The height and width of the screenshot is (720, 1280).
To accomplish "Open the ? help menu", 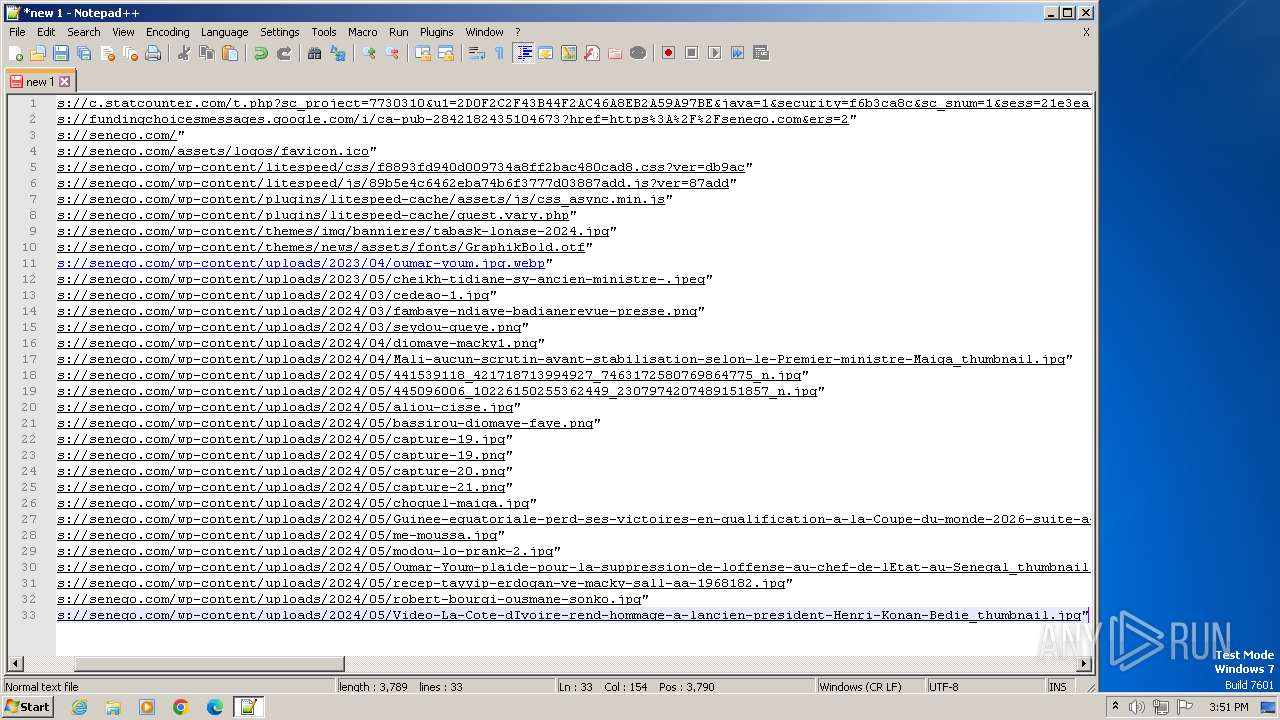I will pyautogui.click(x=517, y=32).
